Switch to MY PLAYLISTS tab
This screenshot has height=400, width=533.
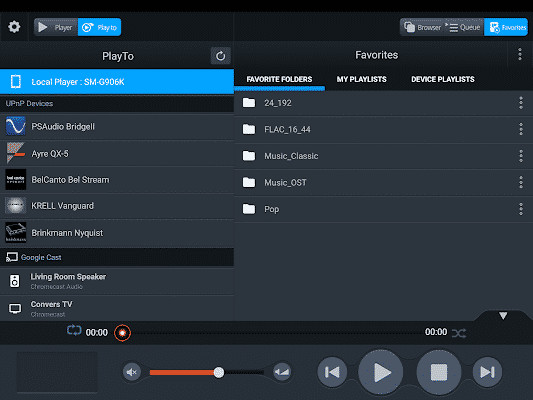361,80
